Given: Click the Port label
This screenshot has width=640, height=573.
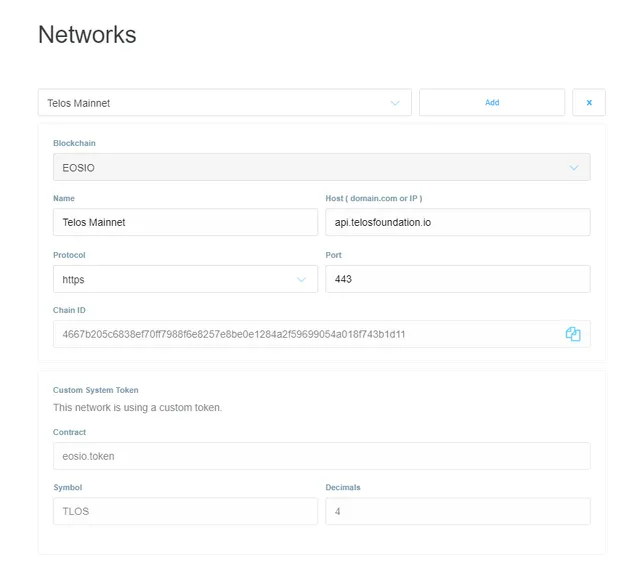Looking at the screenshot, I should [x=333, y=255].
